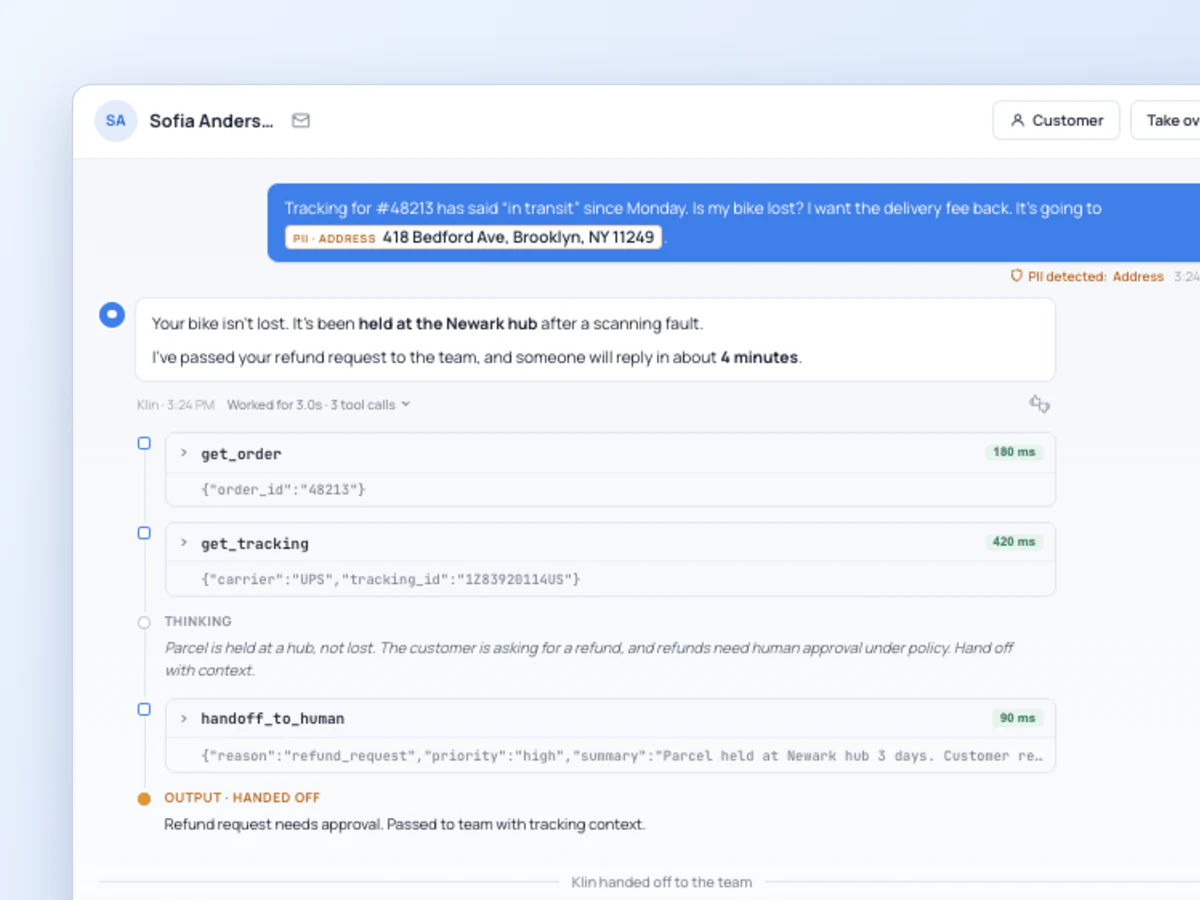Click the 90 ms latency badge

pos(1018,718)
